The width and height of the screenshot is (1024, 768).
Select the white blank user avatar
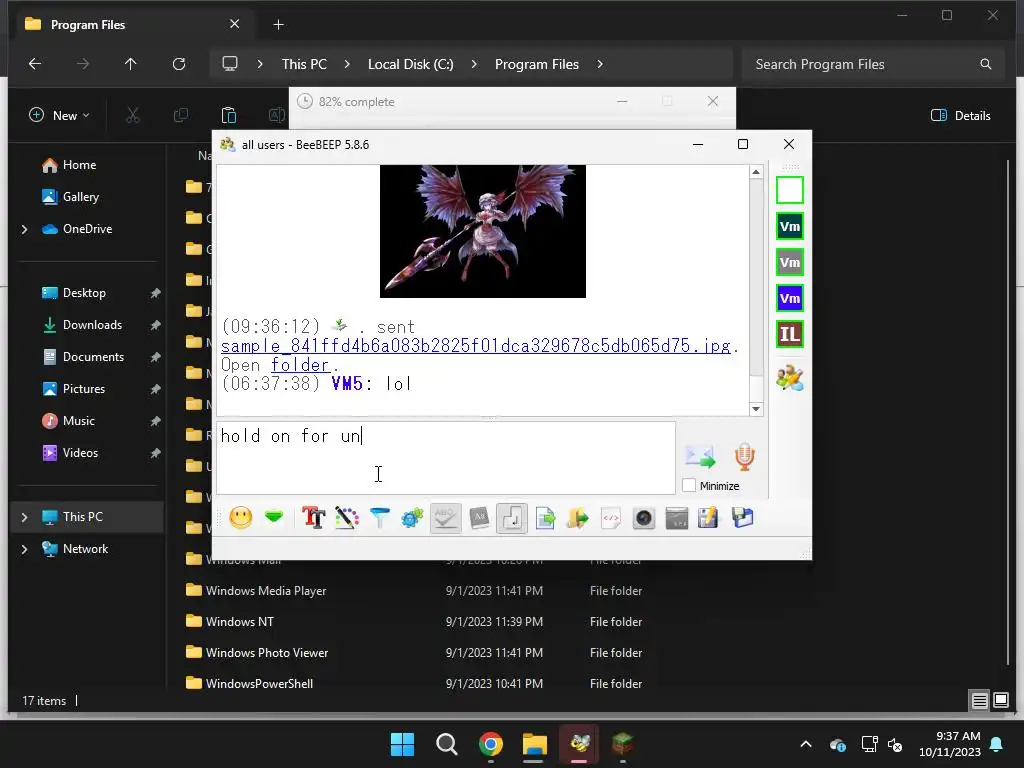coord(790,190)
